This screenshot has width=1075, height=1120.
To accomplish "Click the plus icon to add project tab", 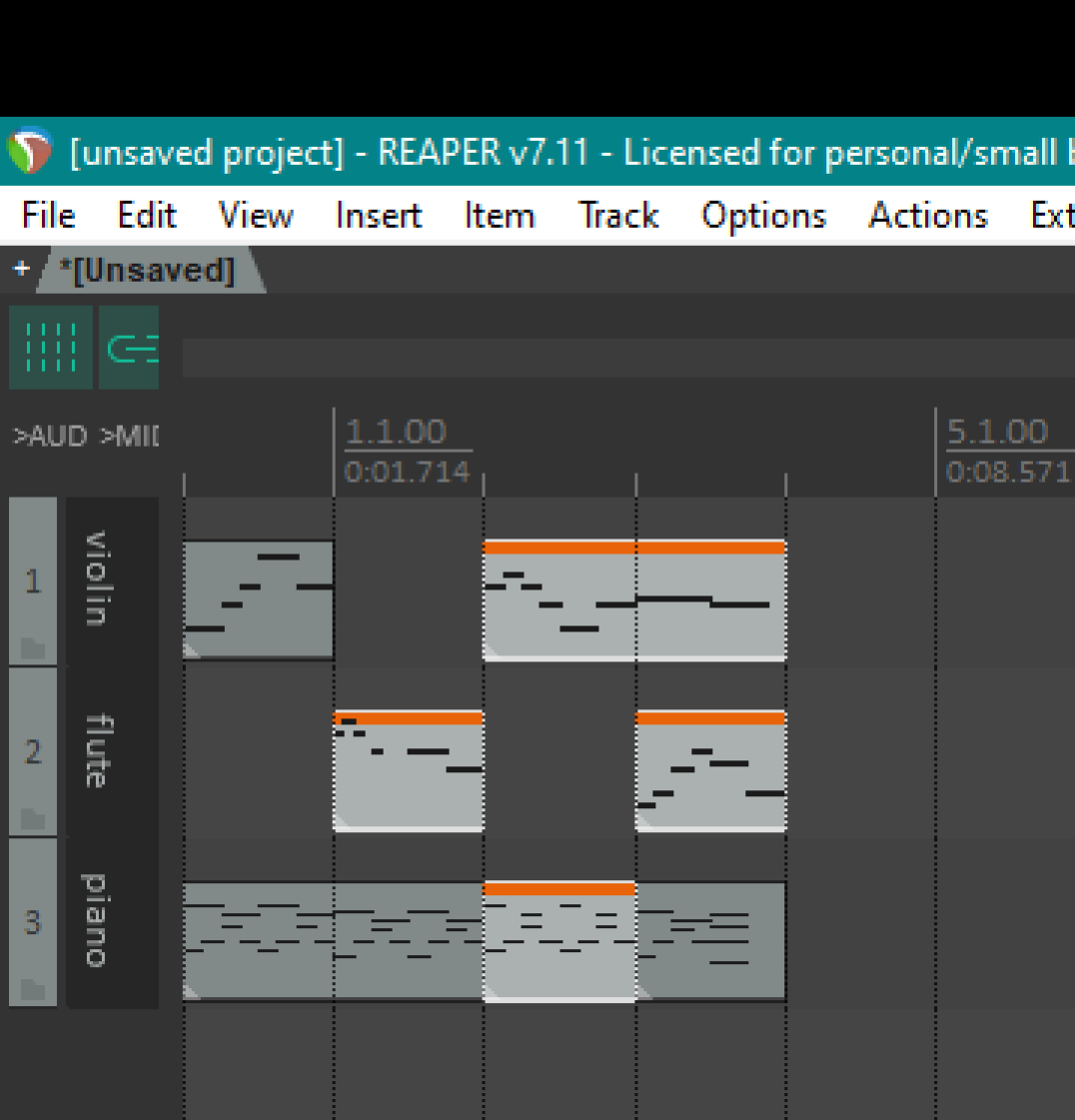I will tap(21, 269).
